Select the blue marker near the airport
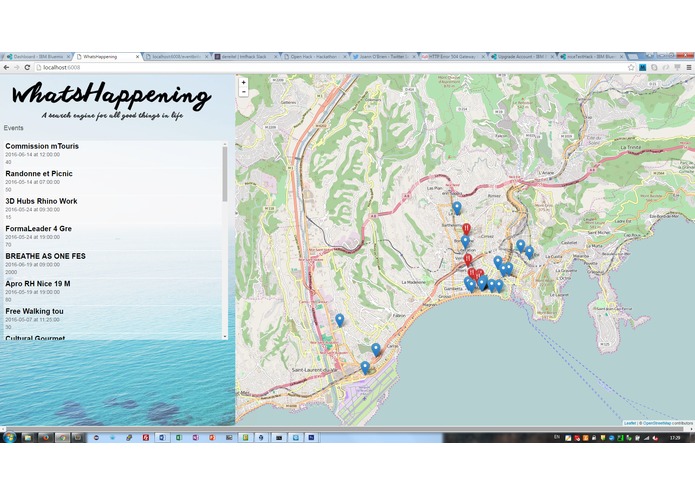Viewport: 695px width, 494px height. click(365, 367)
